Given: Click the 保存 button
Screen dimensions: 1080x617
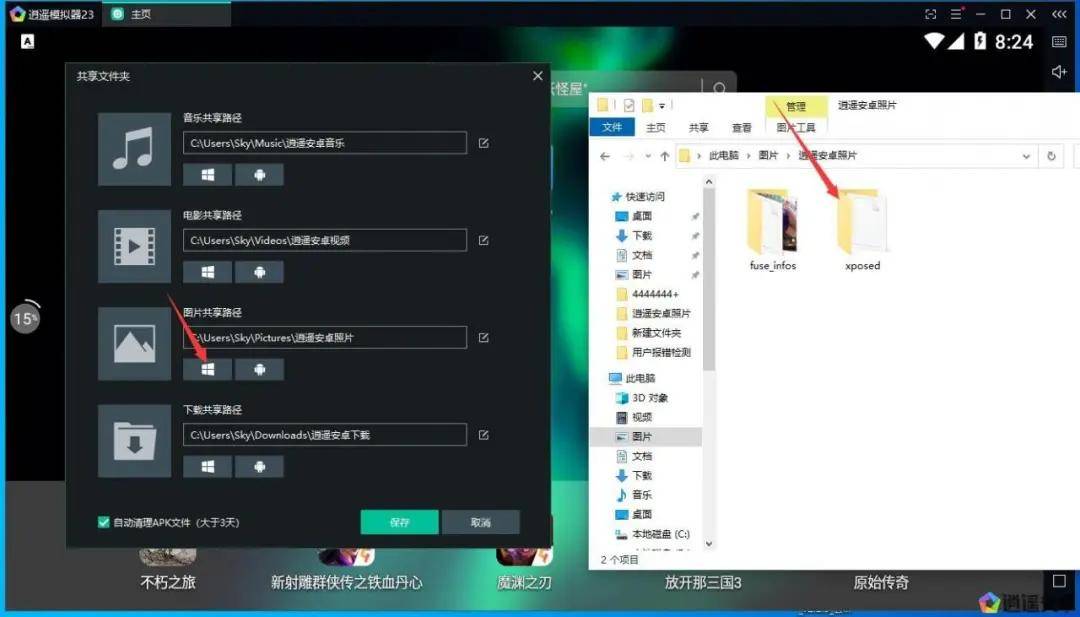Looking at the screenshot, I should (399, 522).
